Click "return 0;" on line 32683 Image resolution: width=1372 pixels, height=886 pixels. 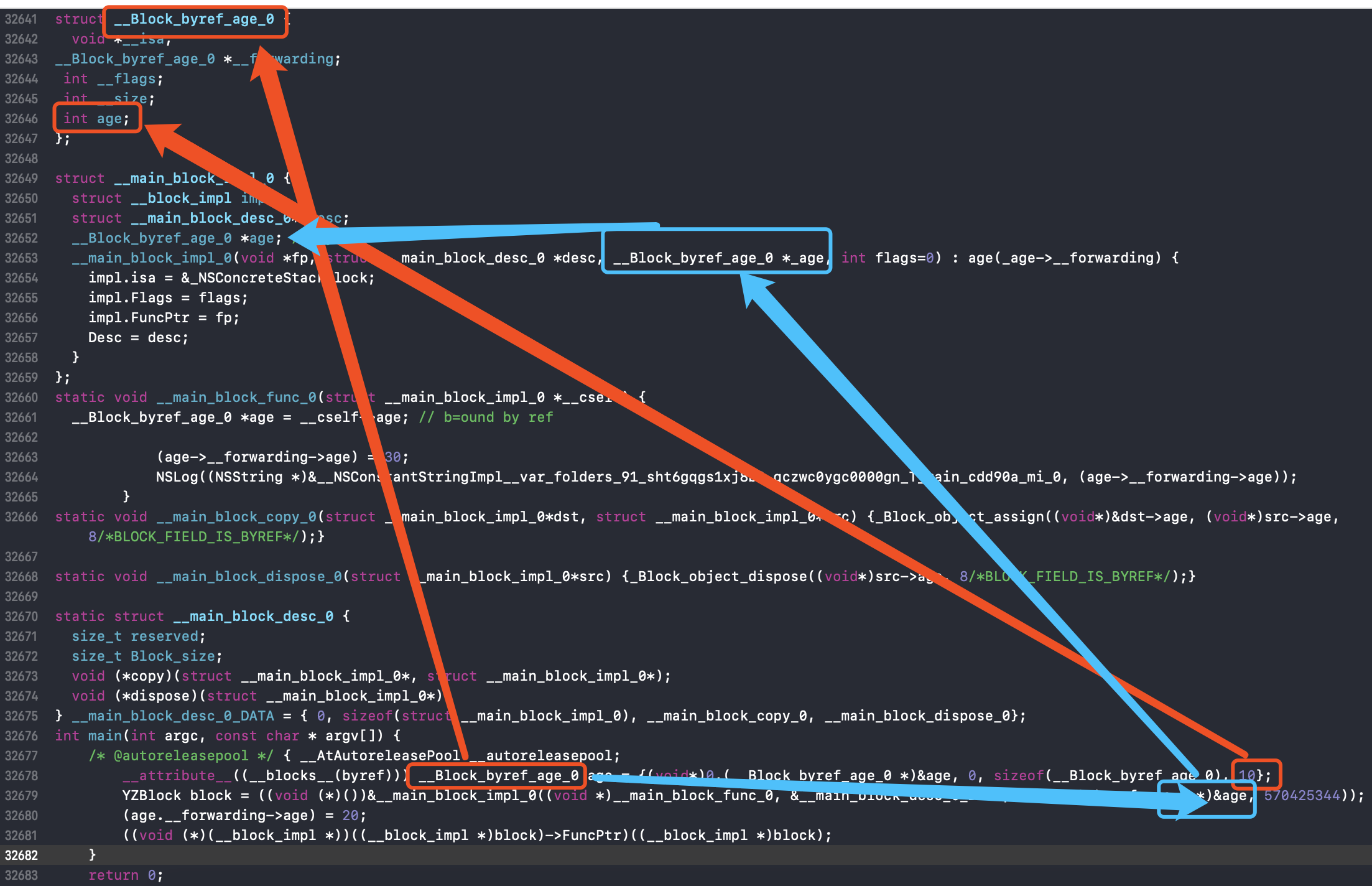coord(126,875)
